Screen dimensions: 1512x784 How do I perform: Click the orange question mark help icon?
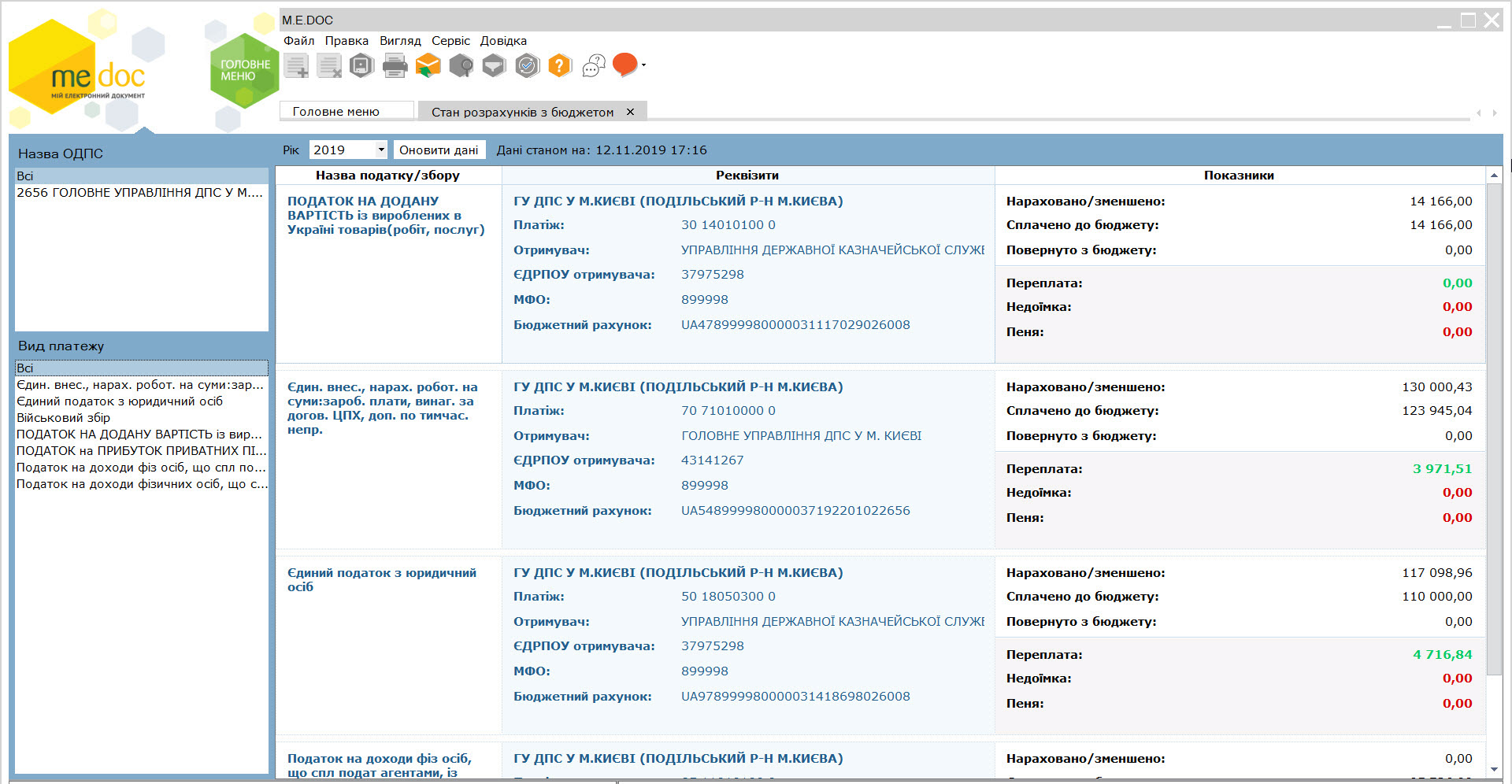pyautogui.click(x=560, y=65)
